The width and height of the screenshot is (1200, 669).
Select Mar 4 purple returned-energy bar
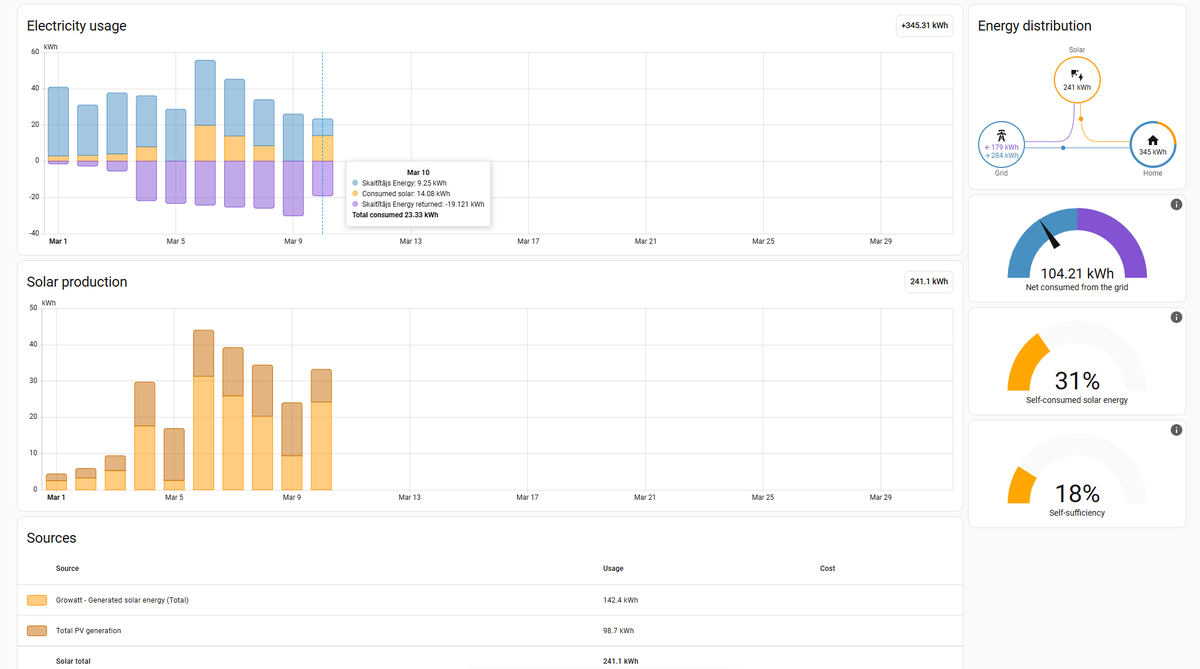(x=146, y=181)
